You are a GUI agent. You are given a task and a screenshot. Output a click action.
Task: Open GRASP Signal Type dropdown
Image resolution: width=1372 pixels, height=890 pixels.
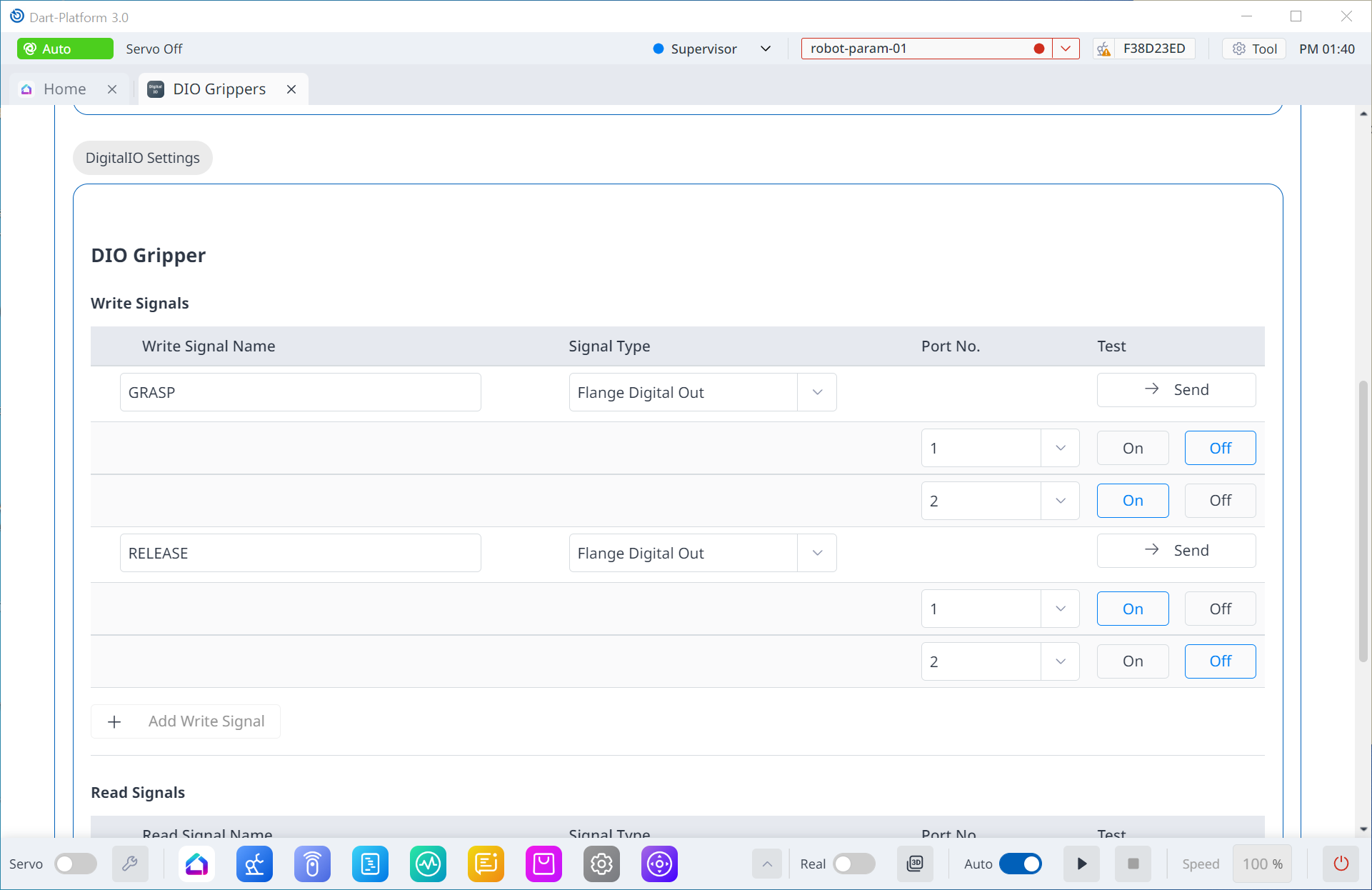point(817,392)
